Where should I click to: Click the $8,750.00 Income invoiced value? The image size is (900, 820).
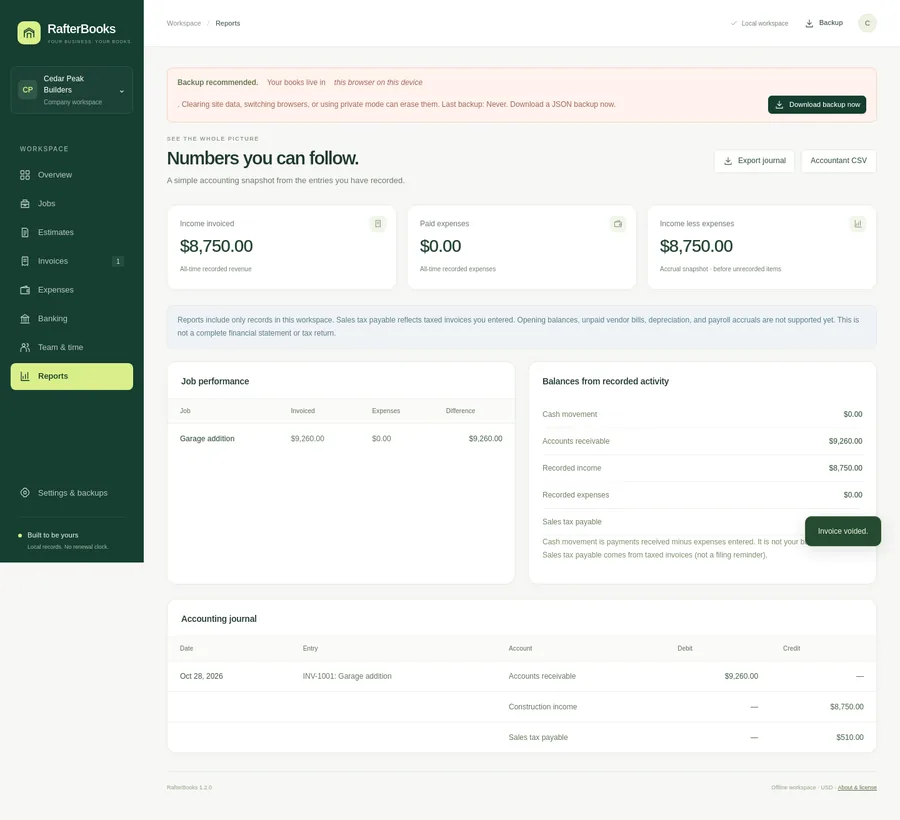point(216,246)
